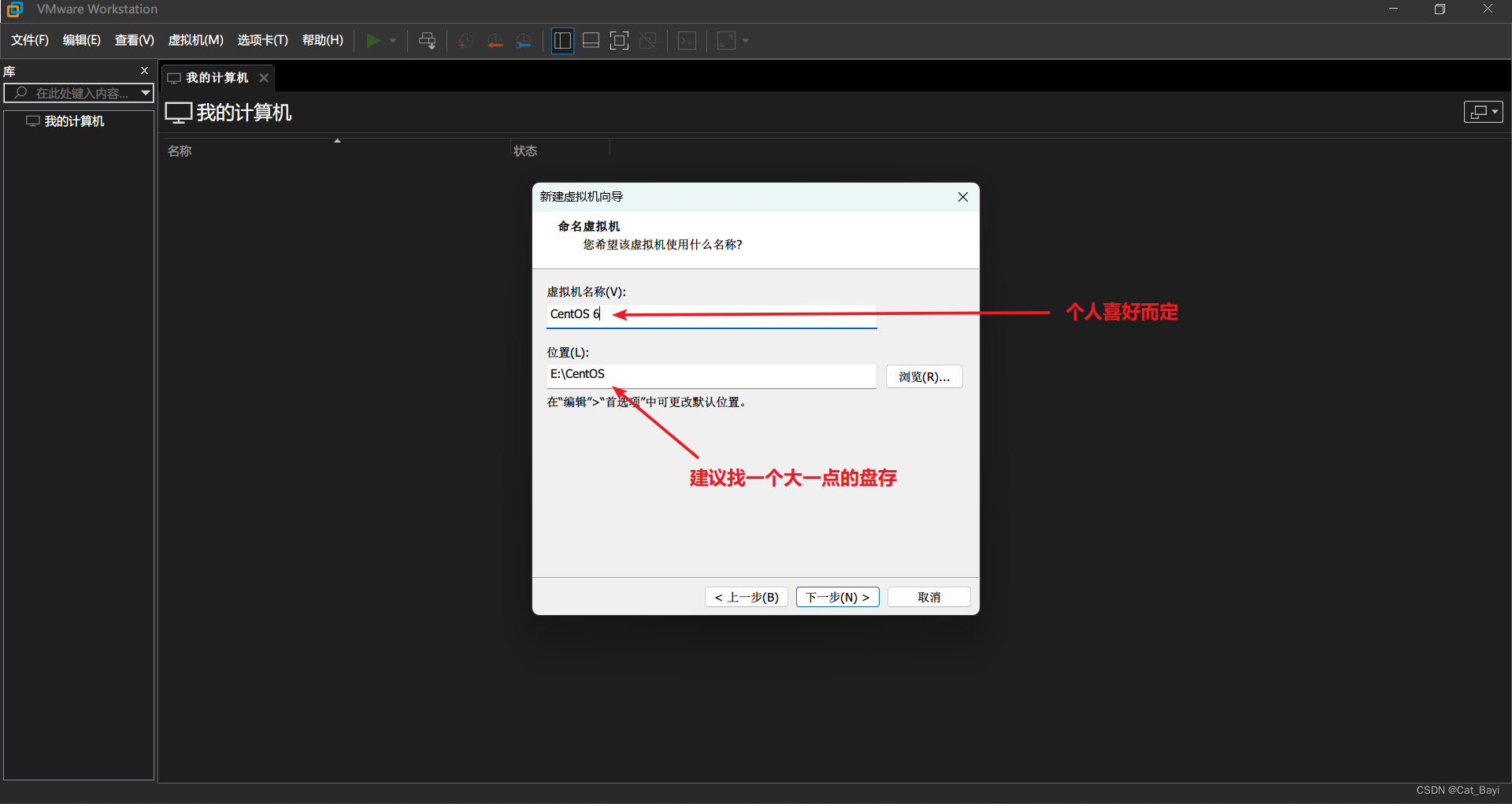
Task: Click the monitor icon beside 我的计算机 heading
Action: pos(179,113)
